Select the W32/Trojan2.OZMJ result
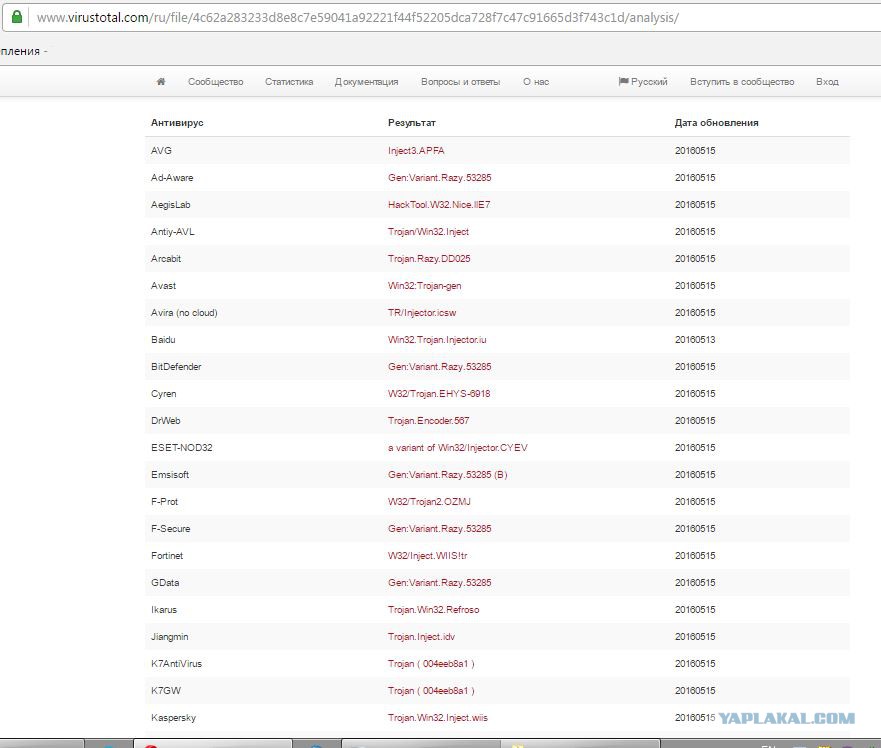This screenshot has width=881, height=748. point(429,501)
